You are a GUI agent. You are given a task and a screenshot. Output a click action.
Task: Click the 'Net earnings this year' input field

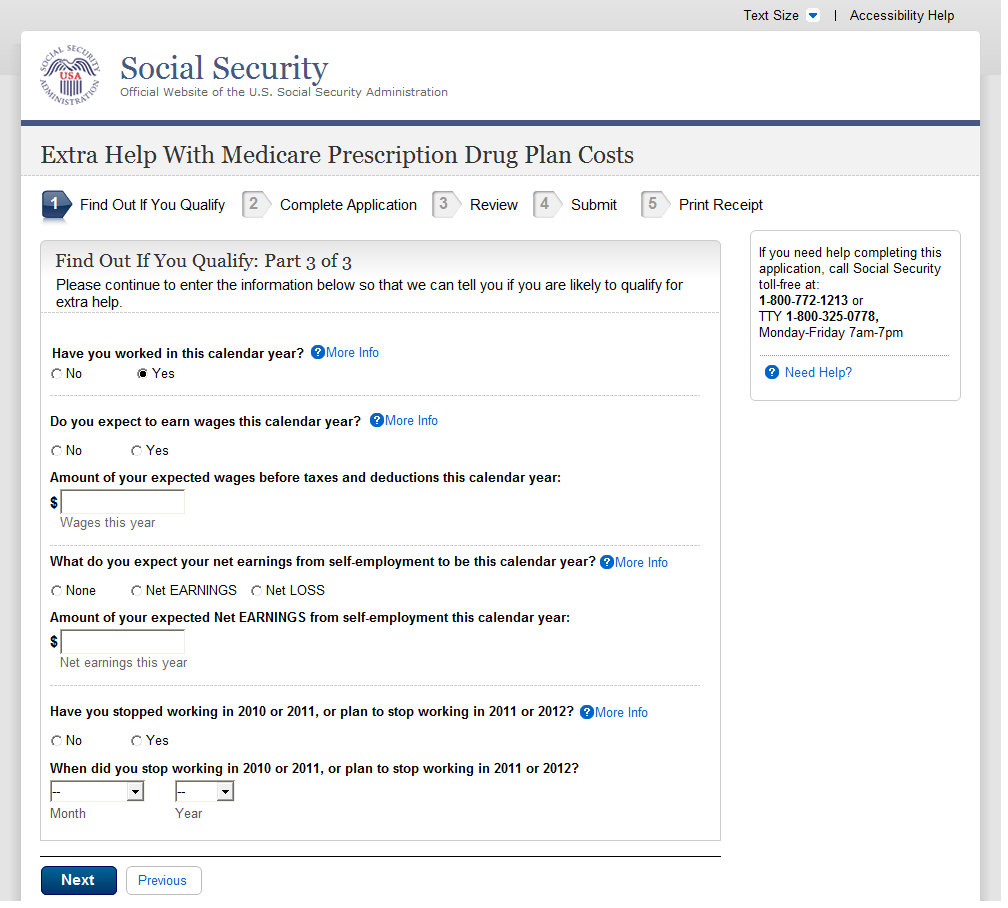(123, 642)
